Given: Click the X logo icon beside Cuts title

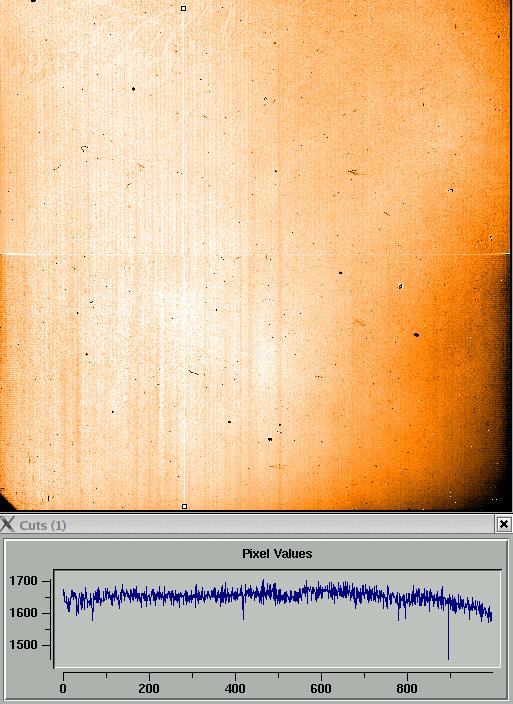Looking at the screenshot, I should pos(8,524).
